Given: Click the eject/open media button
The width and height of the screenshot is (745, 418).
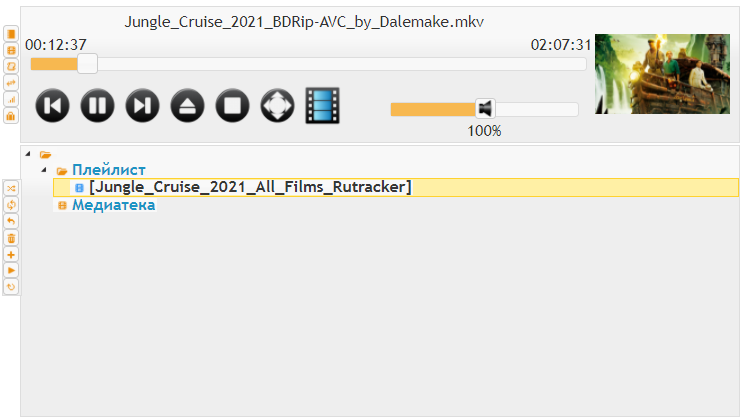Looking at the screenshot, I should click(187, 105).
